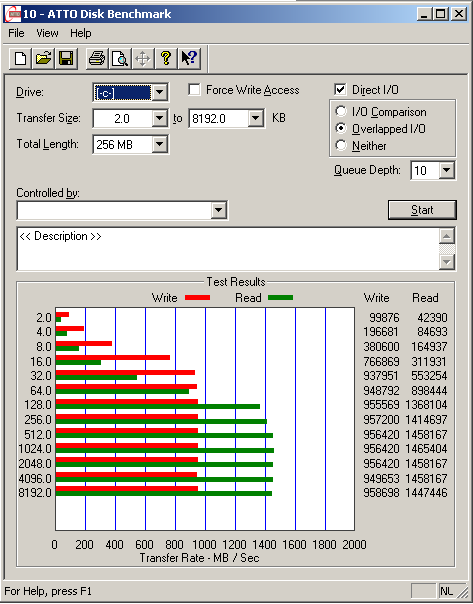Click the Start benchmark button
The image size is (473, 604).
point(422,210)
